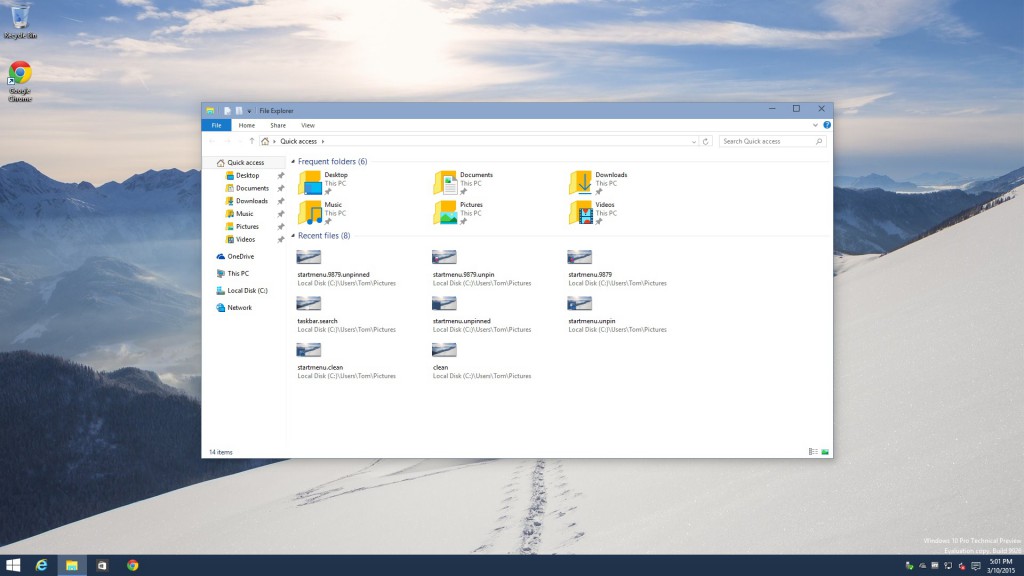
Task: Click the search magnifier icon
Action: click(x=819, y=142)
